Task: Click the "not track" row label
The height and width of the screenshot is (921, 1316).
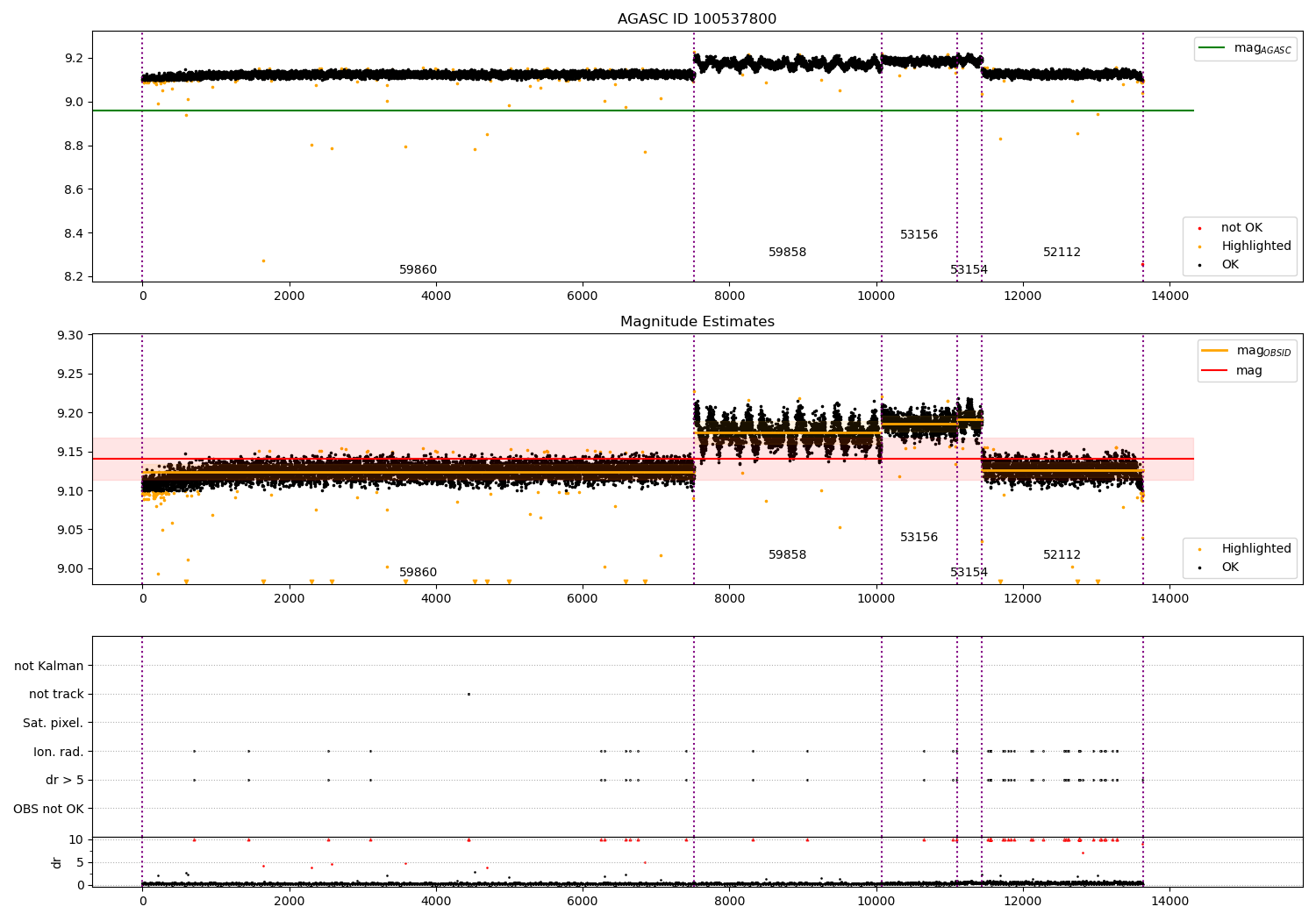Action: tap(56, 695)
